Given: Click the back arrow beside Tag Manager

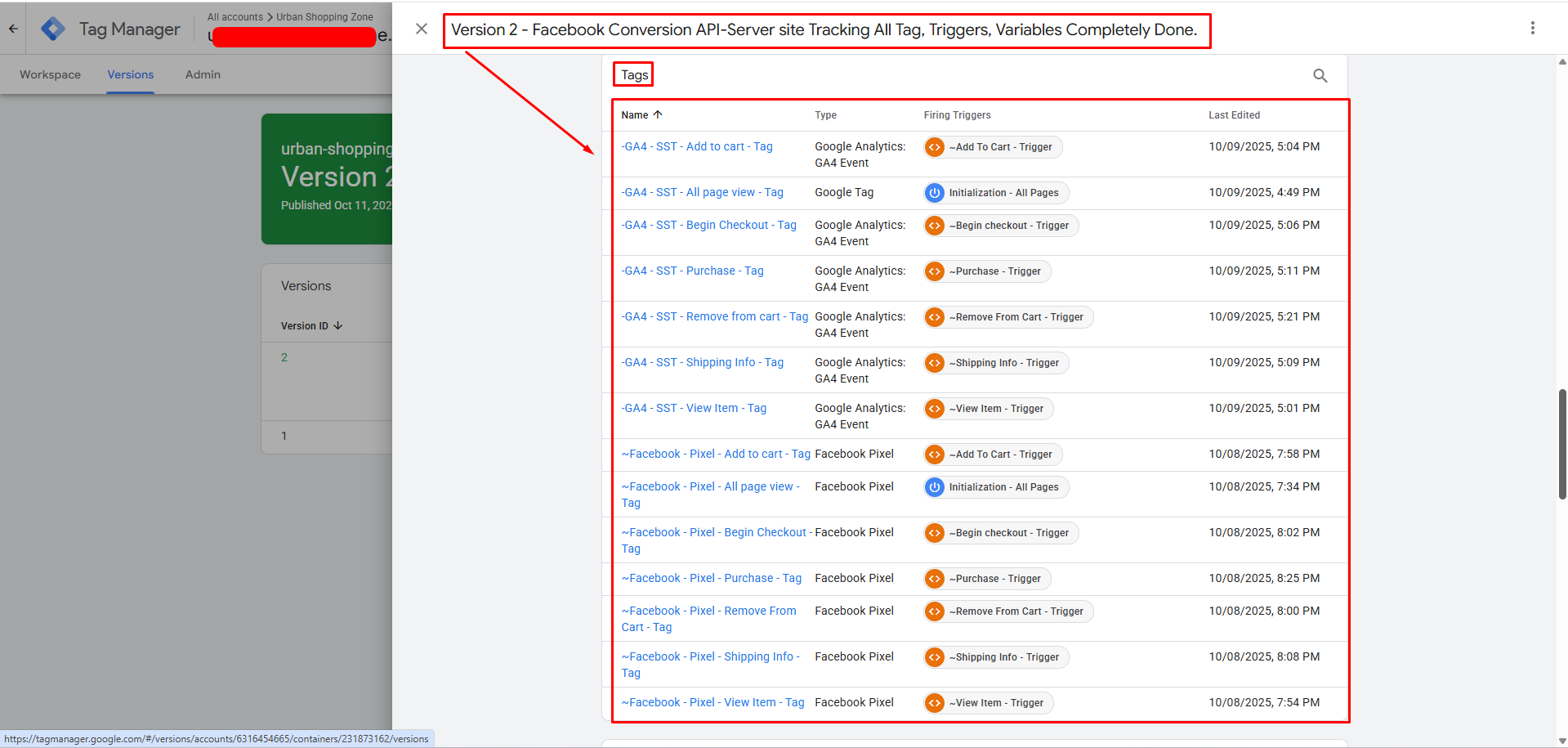Looking at the screenshot, I should tap(13, 29).
